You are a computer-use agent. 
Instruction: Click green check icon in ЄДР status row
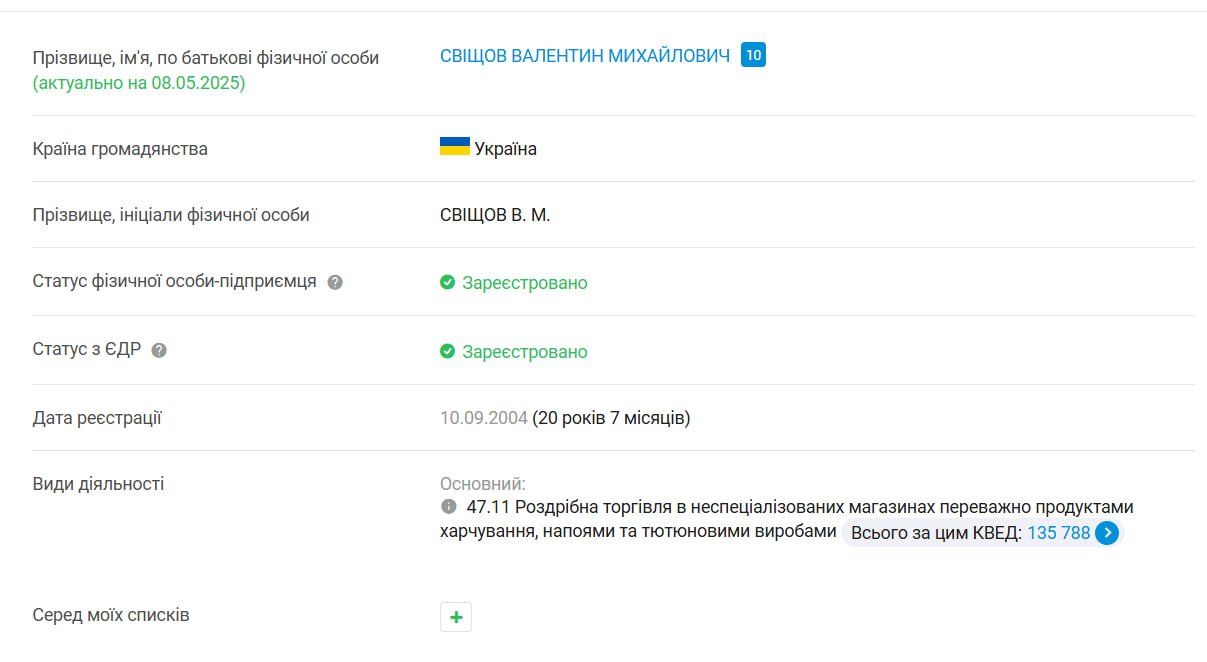[x=448, y=352]
